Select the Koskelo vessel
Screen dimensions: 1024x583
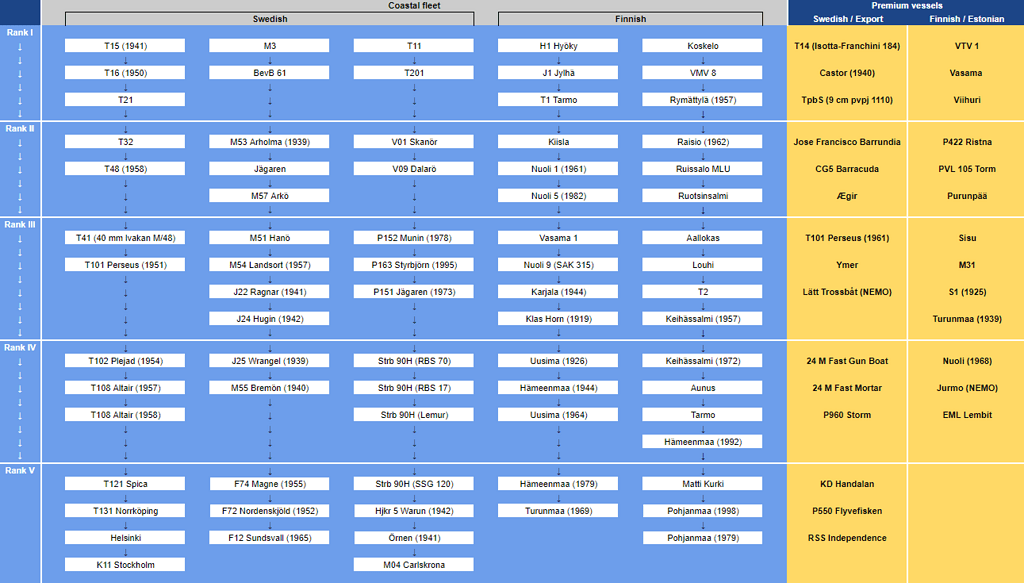pyautogui.click(x=701, y=44)
